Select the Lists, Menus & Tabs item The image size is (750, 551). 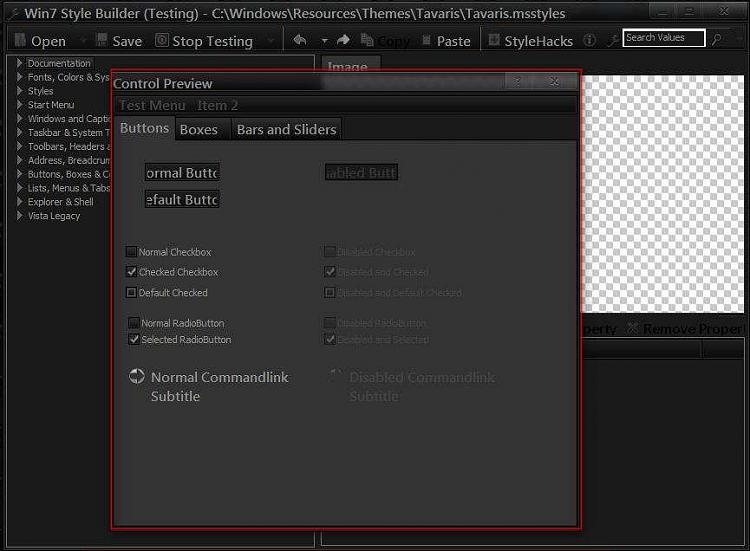[69, 187]
